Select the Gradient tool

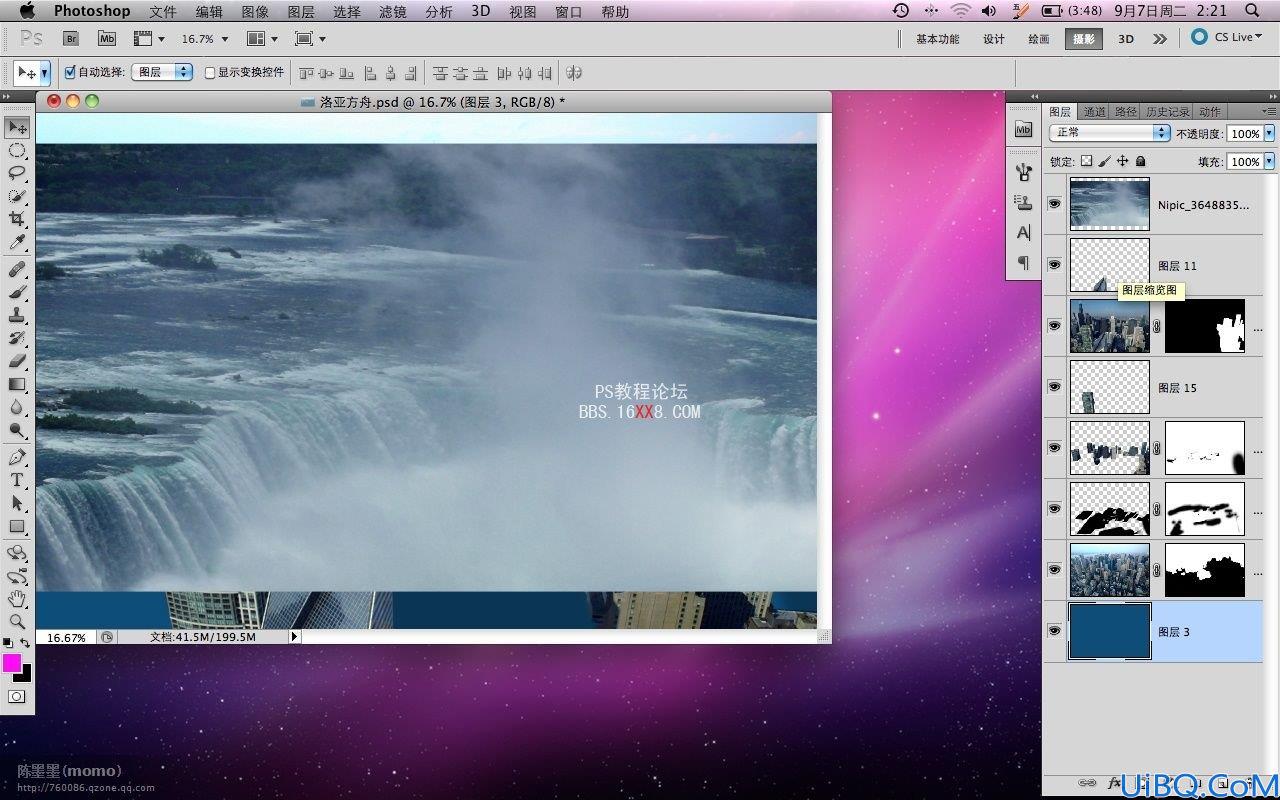17,384
